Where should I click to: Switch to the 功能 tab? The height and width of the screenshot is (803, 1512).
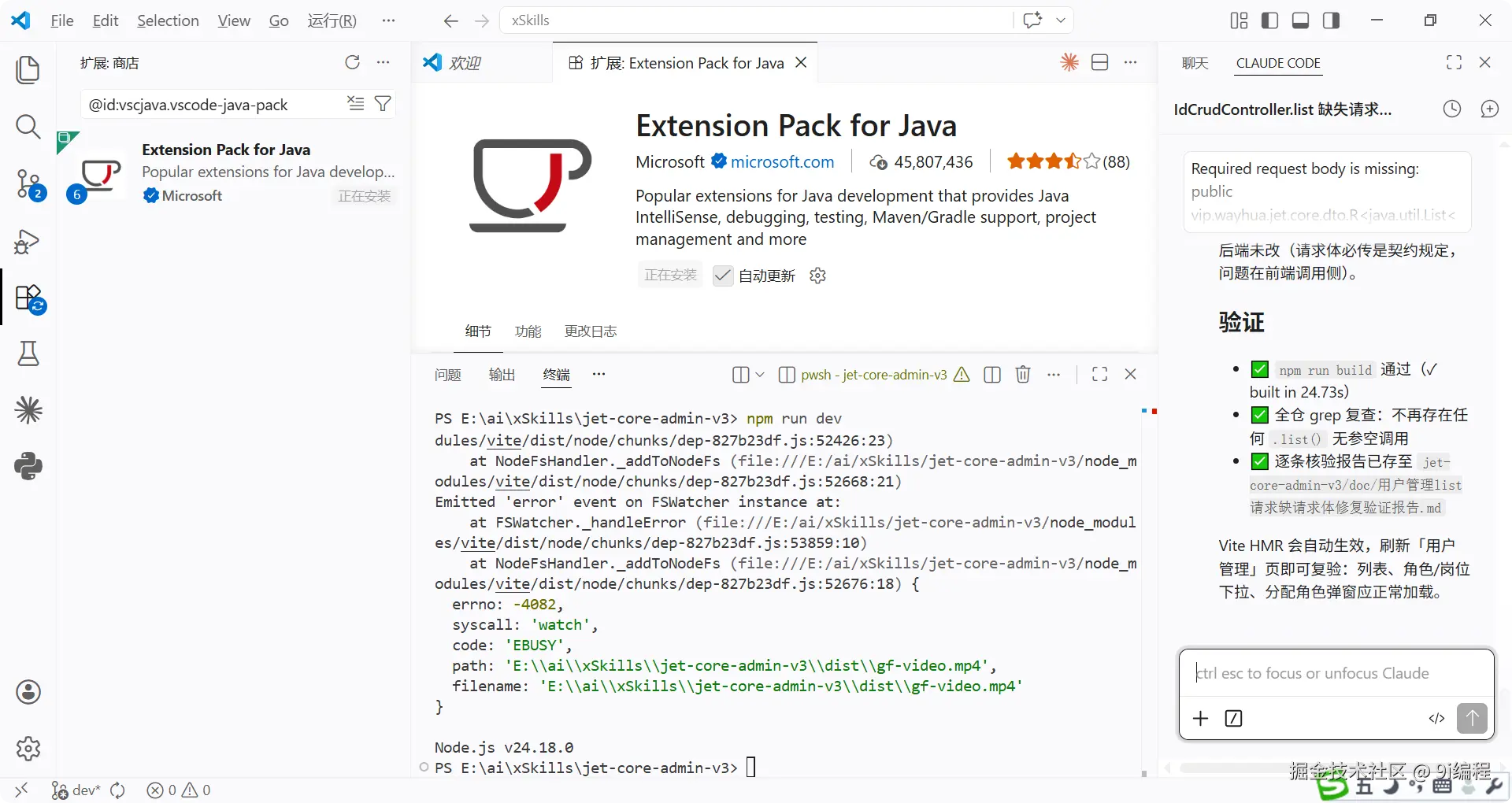tap(528, 331)
